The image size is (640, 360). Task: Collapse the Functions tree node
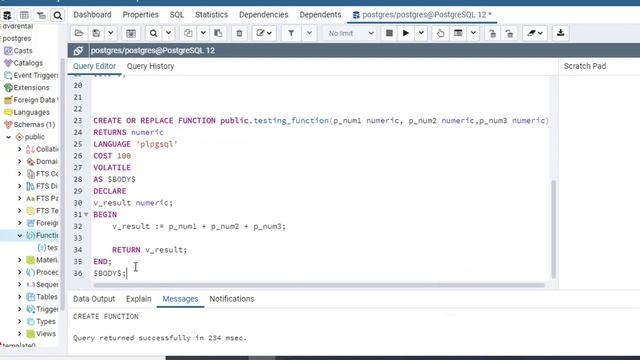coord(20,236)
